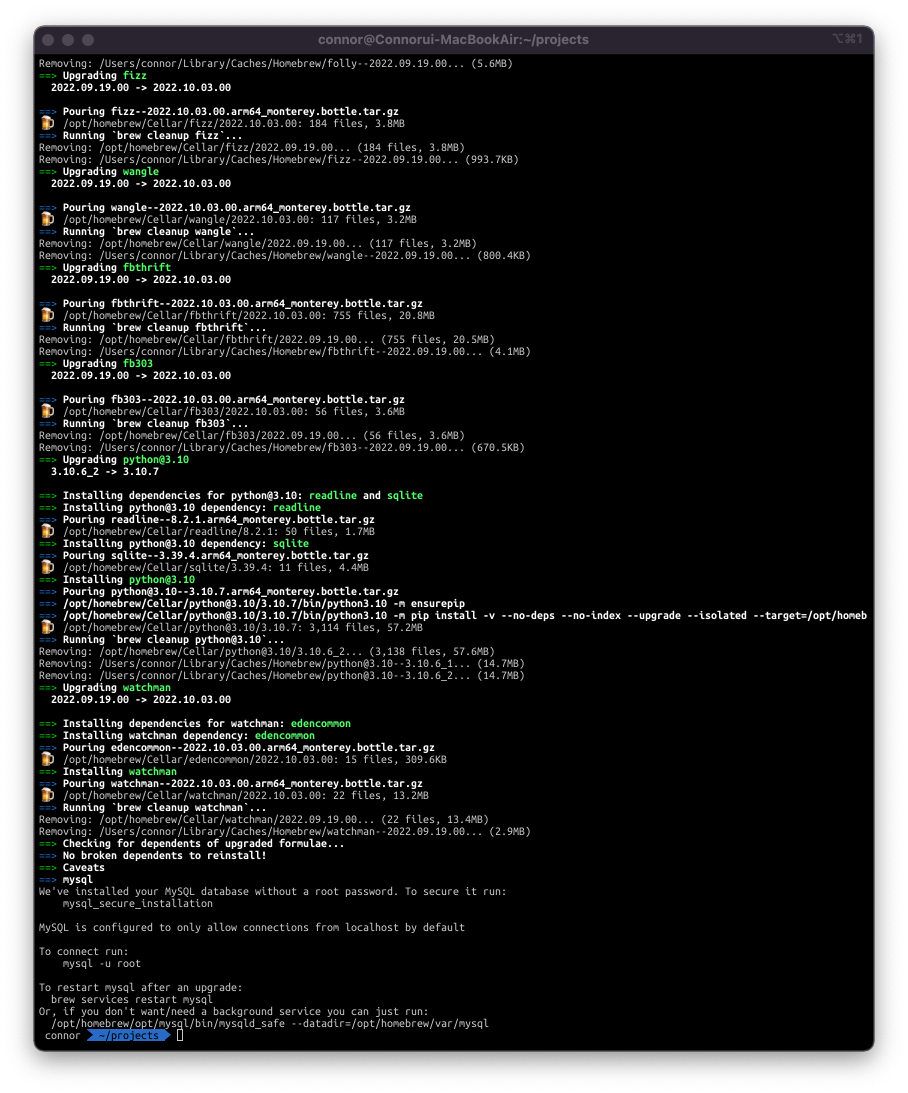Click the 'brew services restart mysql' command
This screenshot has width=908, height=1093.
pyautogui.click(x=132, y=1000)
